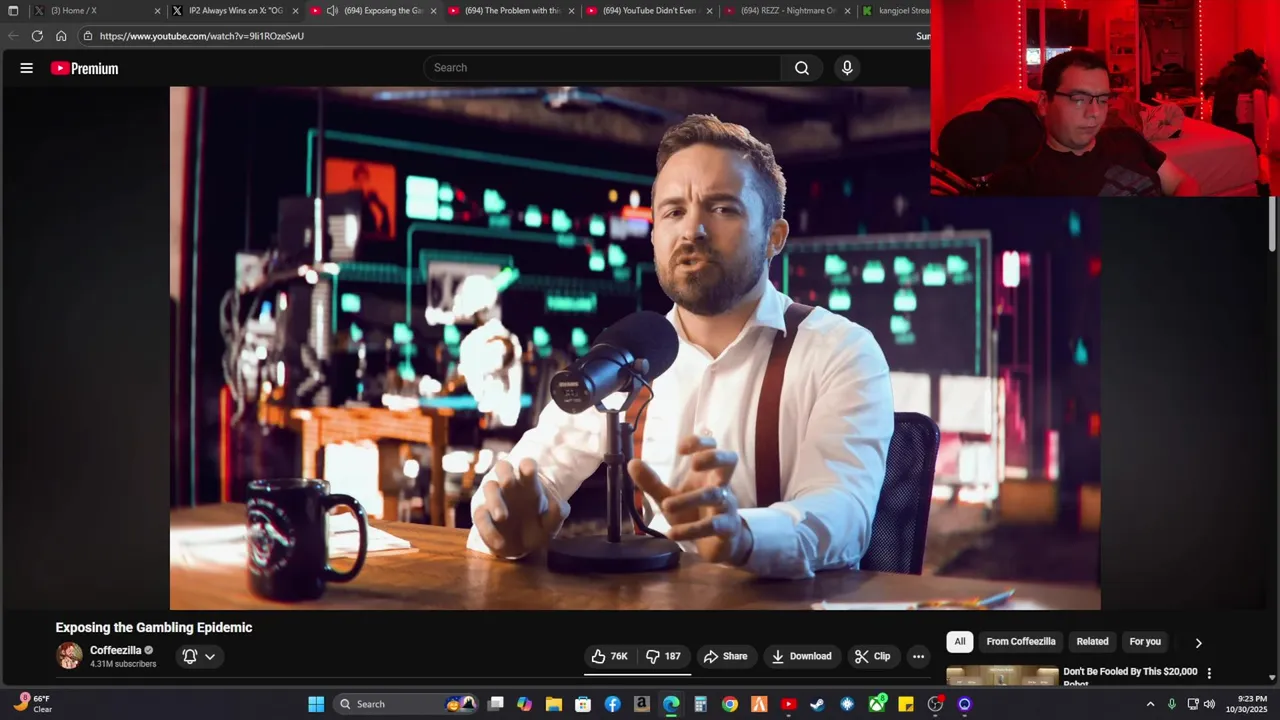Screen dimensions: 1280x720
Task: Open options for the $20,000 Robot video
Action: (1209, 673)
